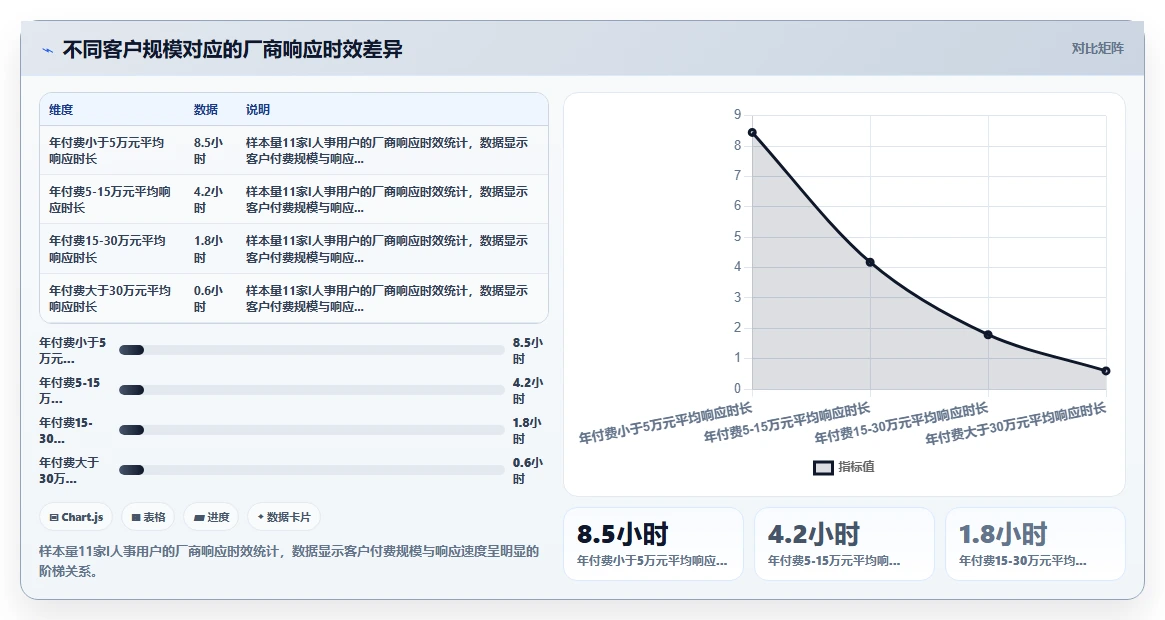Viewport: 1165px width, 620px height.
Task: Click the title 不同客户规模对应的厂商响应时效差异
Action: click(x=233, y=50)
